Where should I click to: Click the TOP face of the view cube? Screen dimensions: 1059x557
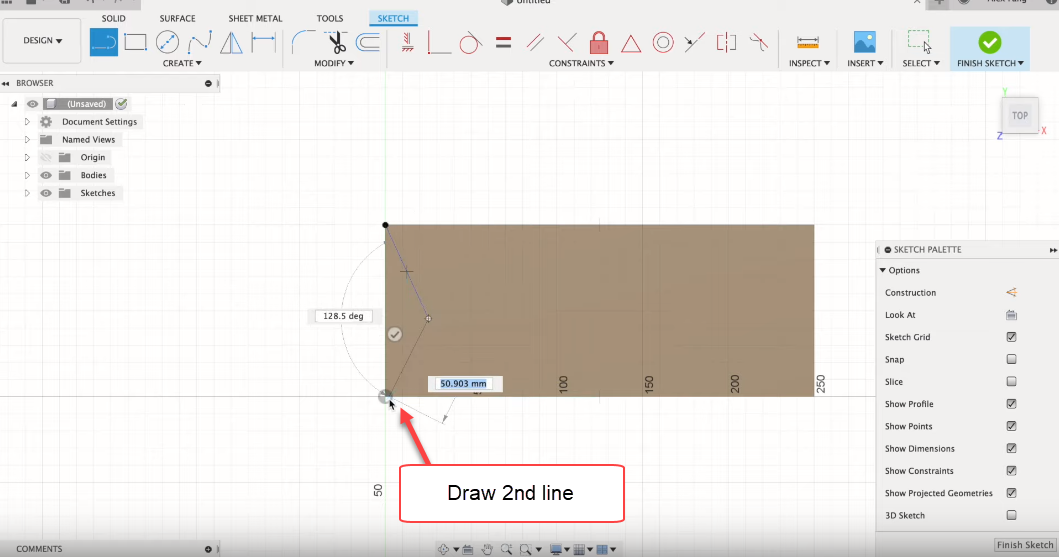[x=1020, y=115]
